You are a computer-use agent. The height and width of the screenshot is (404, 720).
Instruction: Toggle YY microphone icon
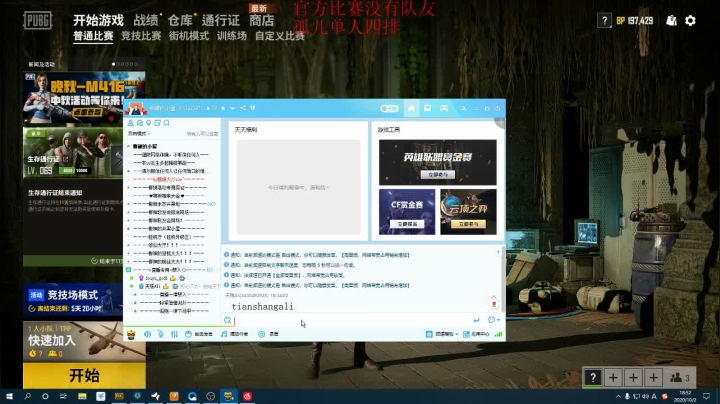[x=161, y=334]
